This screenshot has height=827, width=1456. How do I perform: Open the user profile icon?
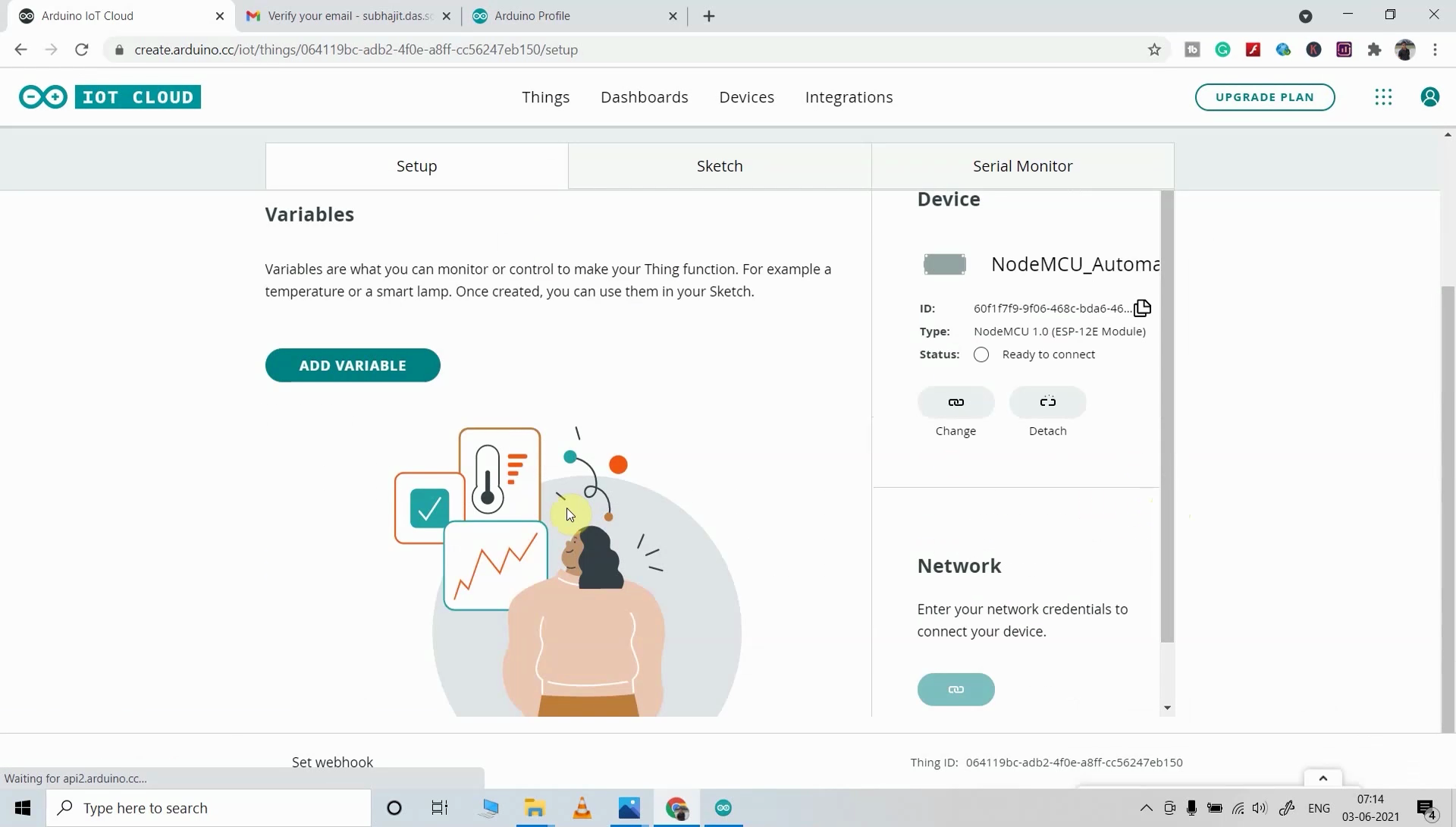click(x=1429, y=97)
